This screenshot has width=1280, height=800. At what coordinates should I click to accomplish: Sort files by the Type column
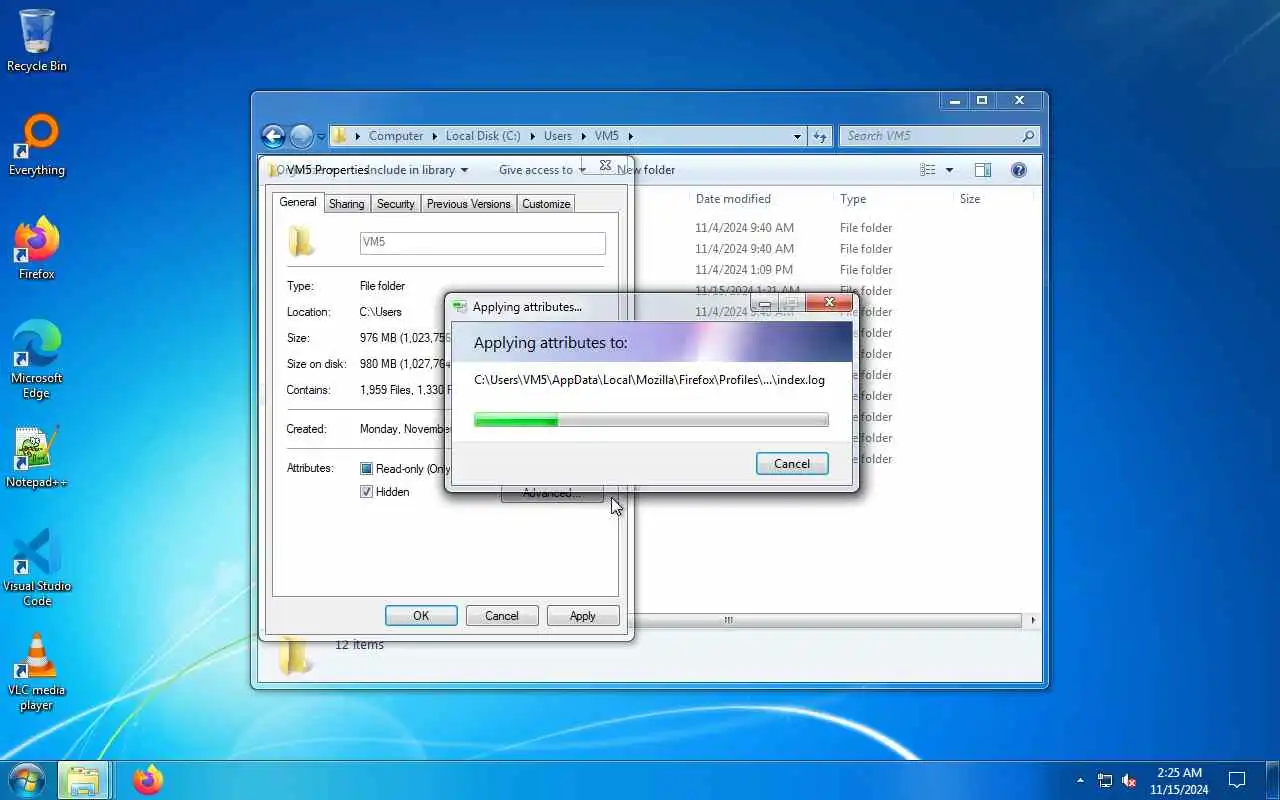point(853,199)
